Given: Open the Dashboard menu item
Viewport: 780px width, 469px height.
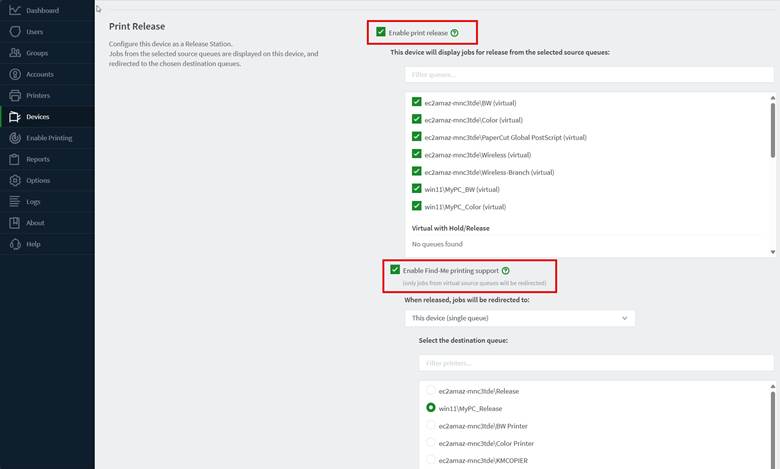Looking at the screenshot, I should (47, 10).
